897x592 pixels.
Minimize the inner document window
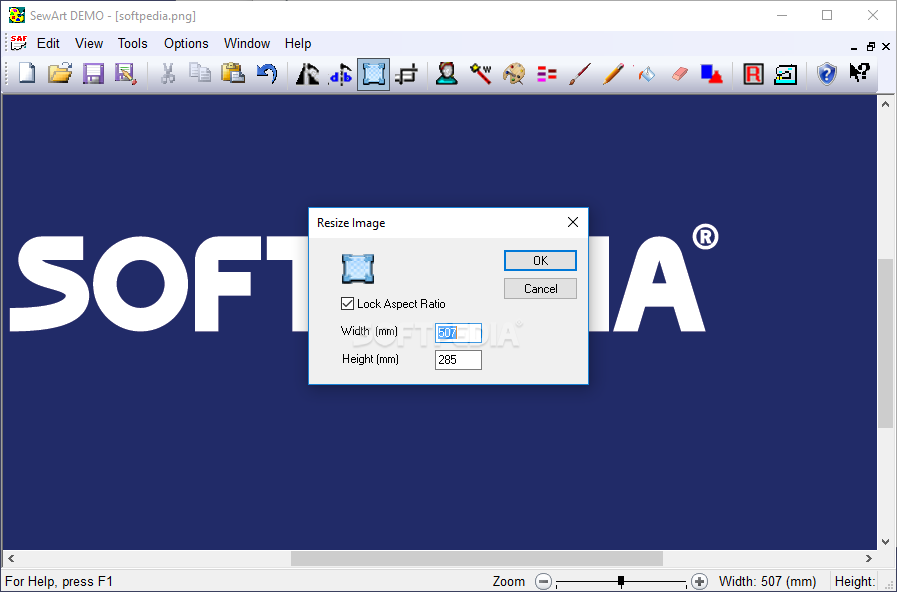point(854,47)
